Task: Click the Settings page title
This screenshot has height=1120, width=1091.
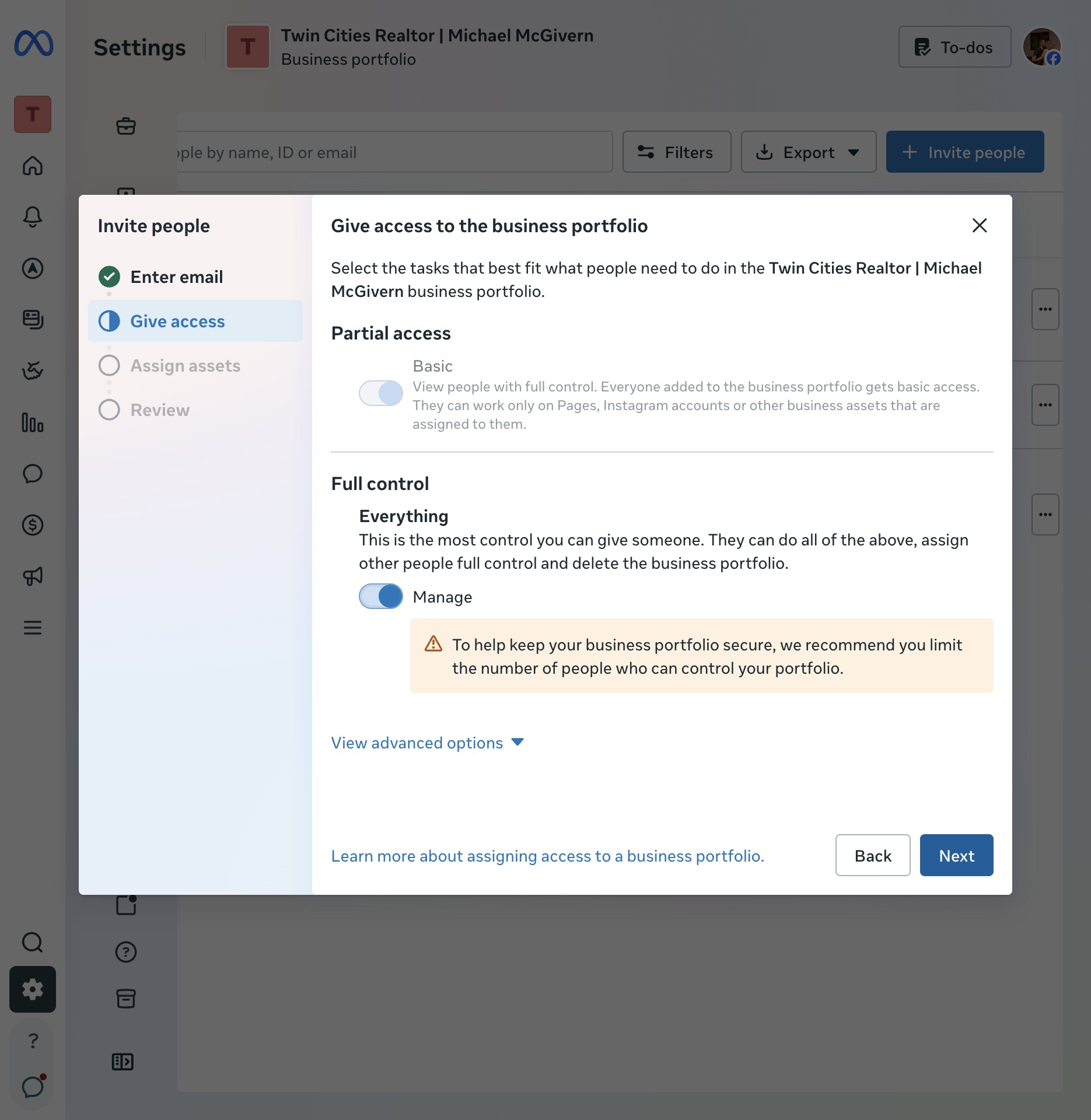Action: [139, 47]
